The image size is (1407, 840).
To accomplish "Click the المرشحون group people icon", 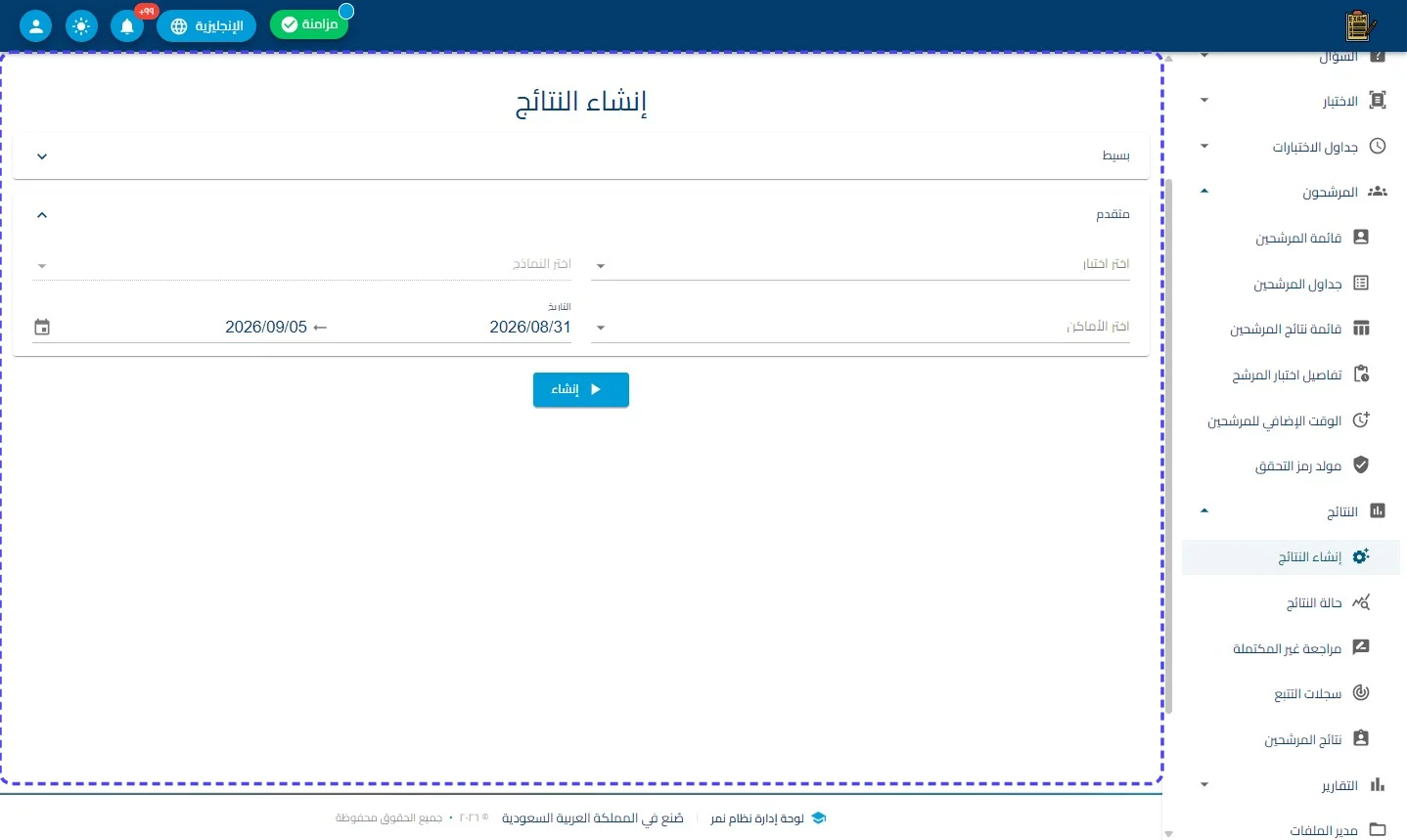I will [x=1378, y=192].
